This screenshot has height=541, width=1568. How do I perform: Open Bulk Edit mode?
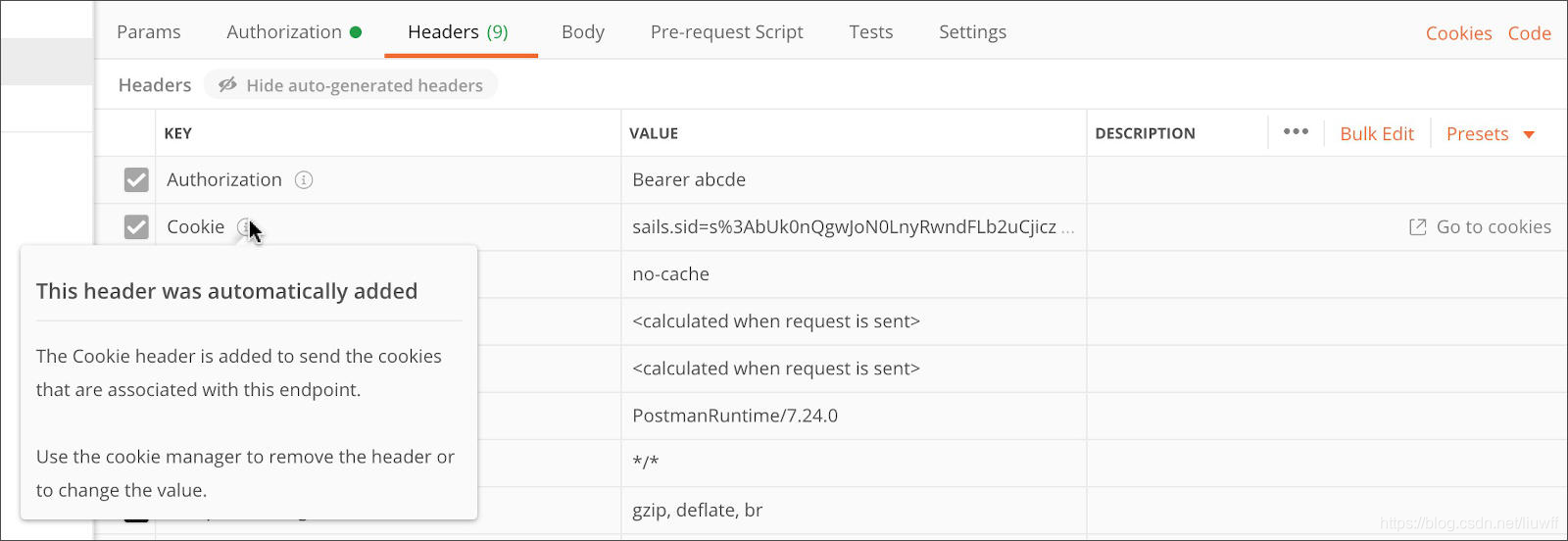pos(1377,134)
